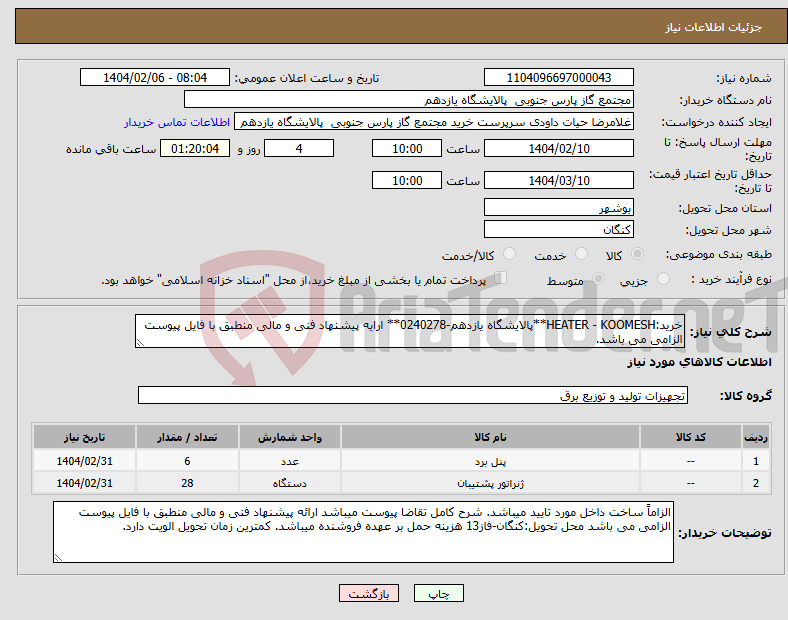
Task: Click the گروه کالا field تجهیزات تولید و توزیع برق
Action: click(x=413, y=395)
